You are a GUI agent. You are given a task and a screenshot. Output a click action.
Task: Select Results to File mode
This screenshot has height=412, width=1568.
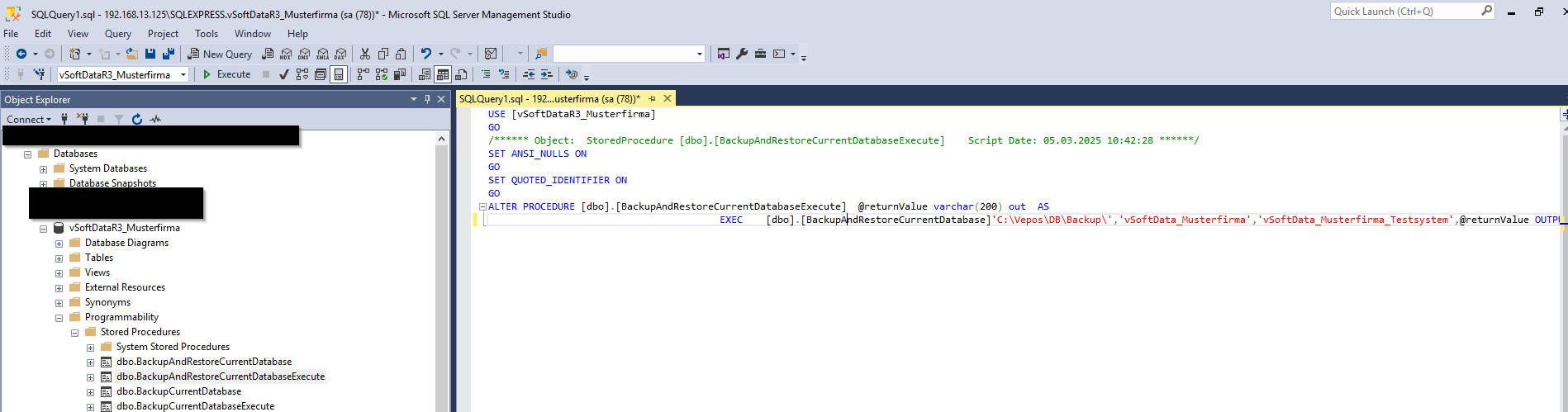click(x=461, y=74)
